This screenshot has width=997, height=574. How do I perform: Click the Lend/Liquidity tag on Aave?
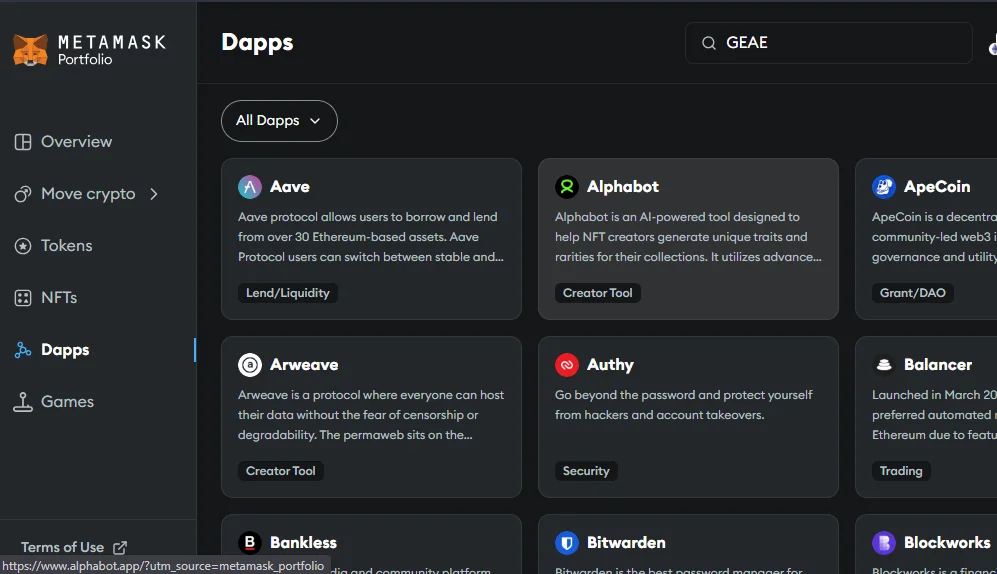pyautogui.click(x=288, y=293)
